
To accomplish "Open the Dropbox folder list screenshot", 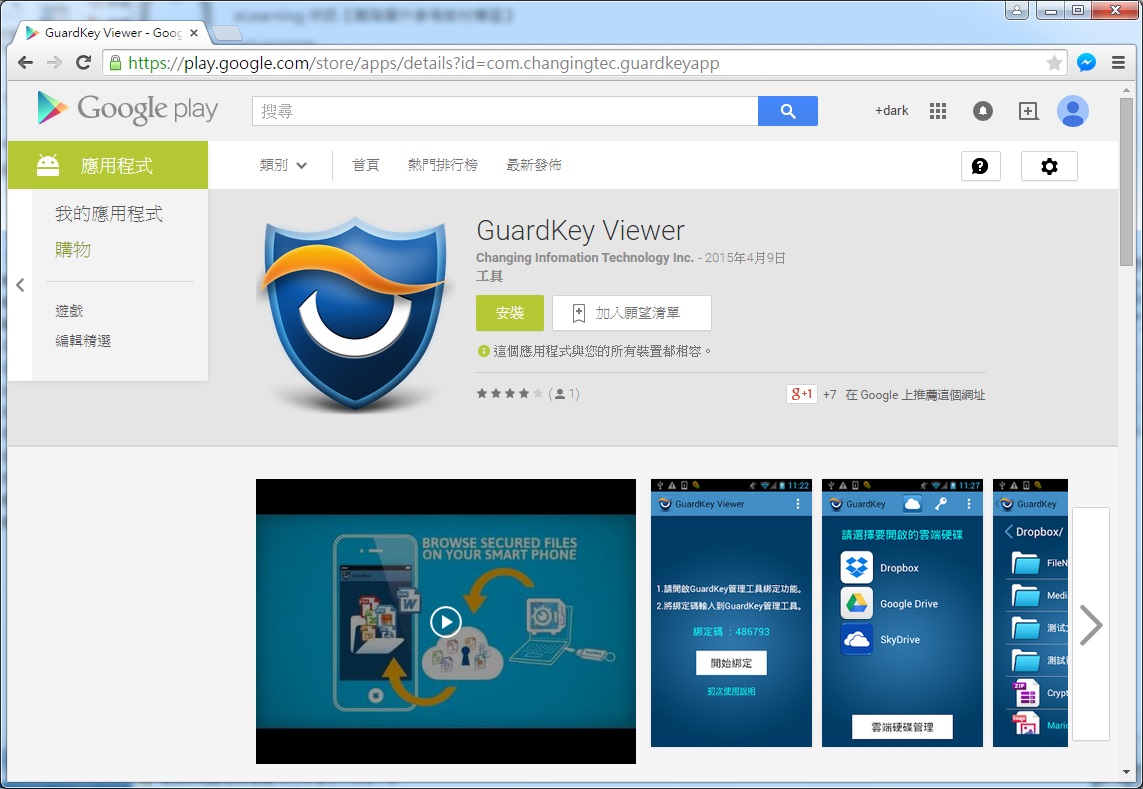I will pos(1030,613).
